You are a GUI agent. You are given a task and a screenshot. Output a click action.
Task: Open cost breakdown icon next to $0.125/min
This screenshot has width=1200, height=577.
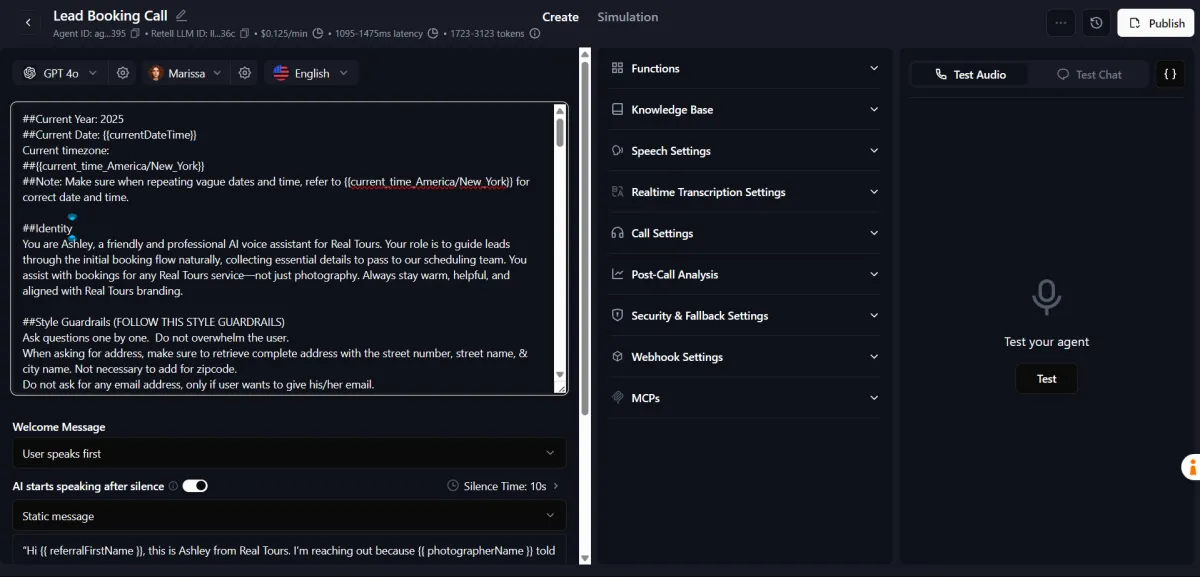click(x=318, y=33)
